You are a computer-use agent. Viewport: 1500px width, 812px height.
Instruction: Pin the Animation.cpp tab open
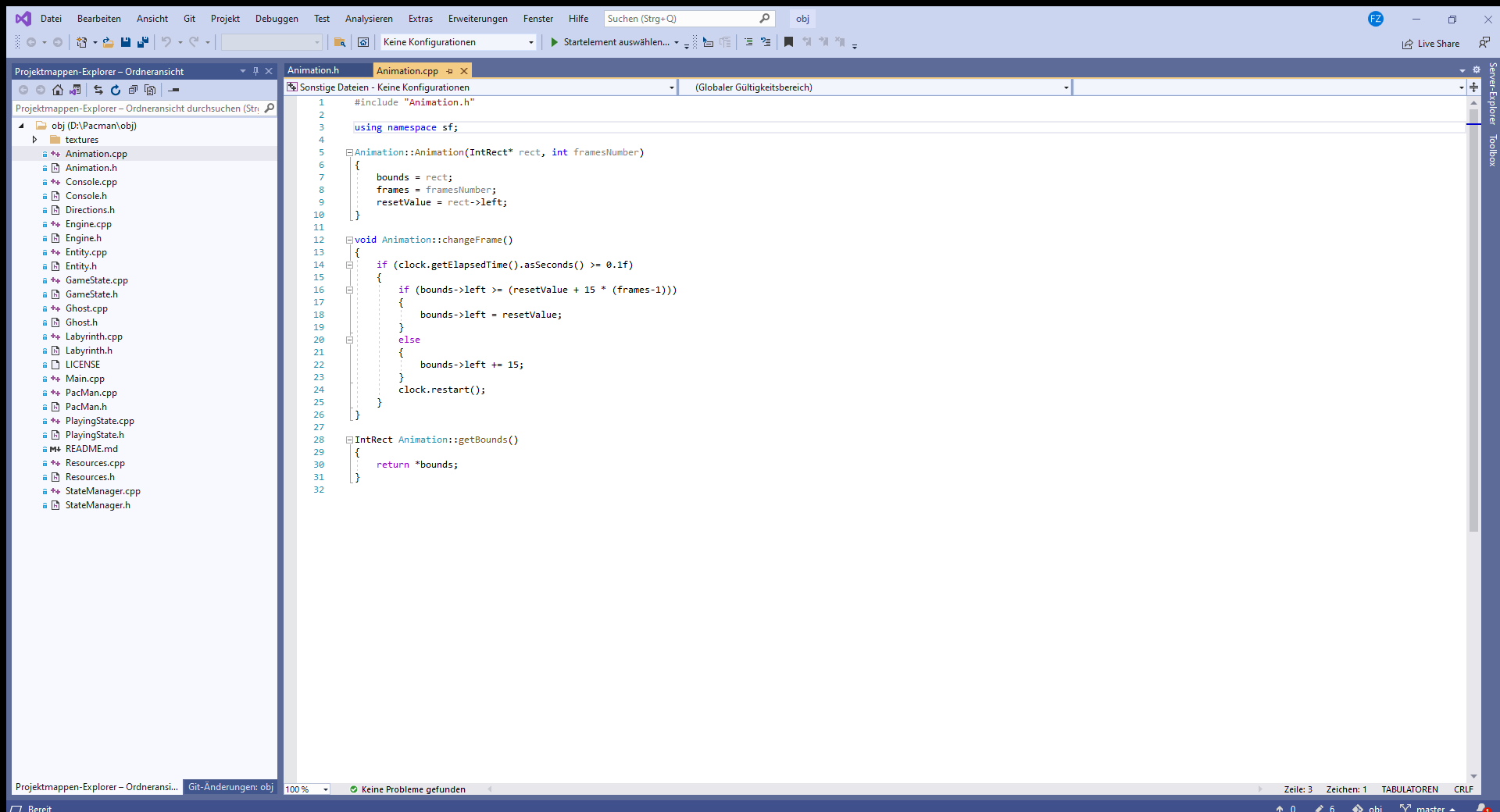[x=451, y=70]
